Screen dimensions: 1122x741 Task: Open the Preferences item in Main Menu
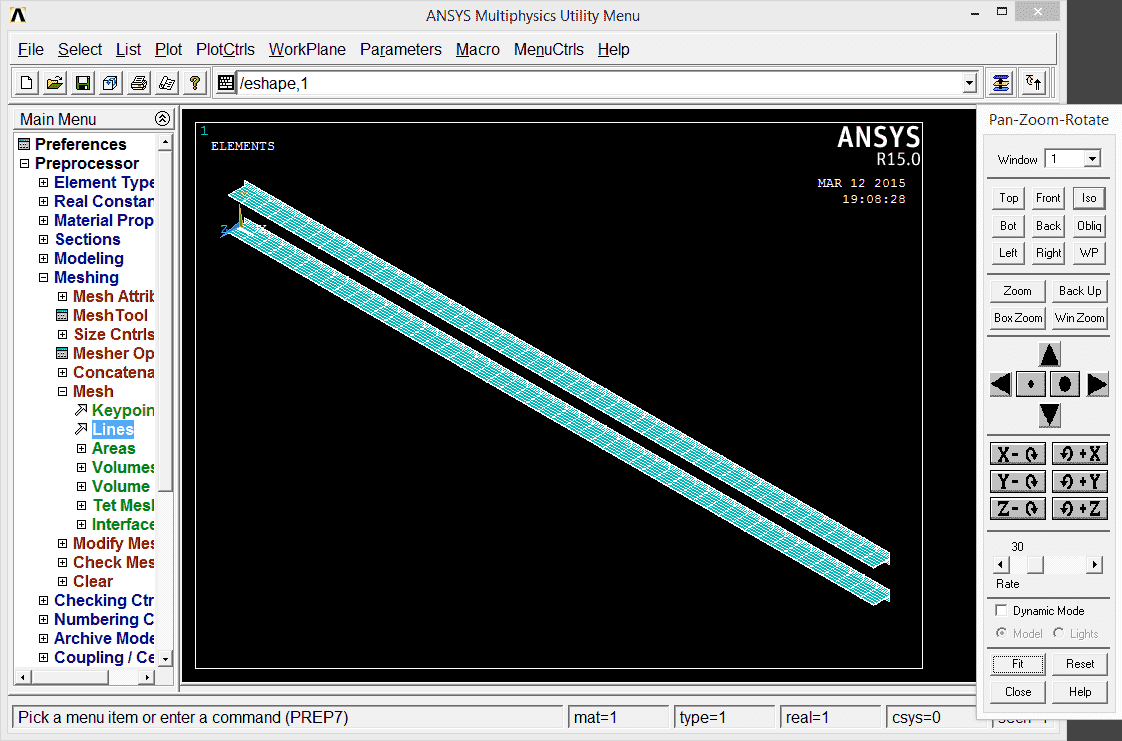80,144
